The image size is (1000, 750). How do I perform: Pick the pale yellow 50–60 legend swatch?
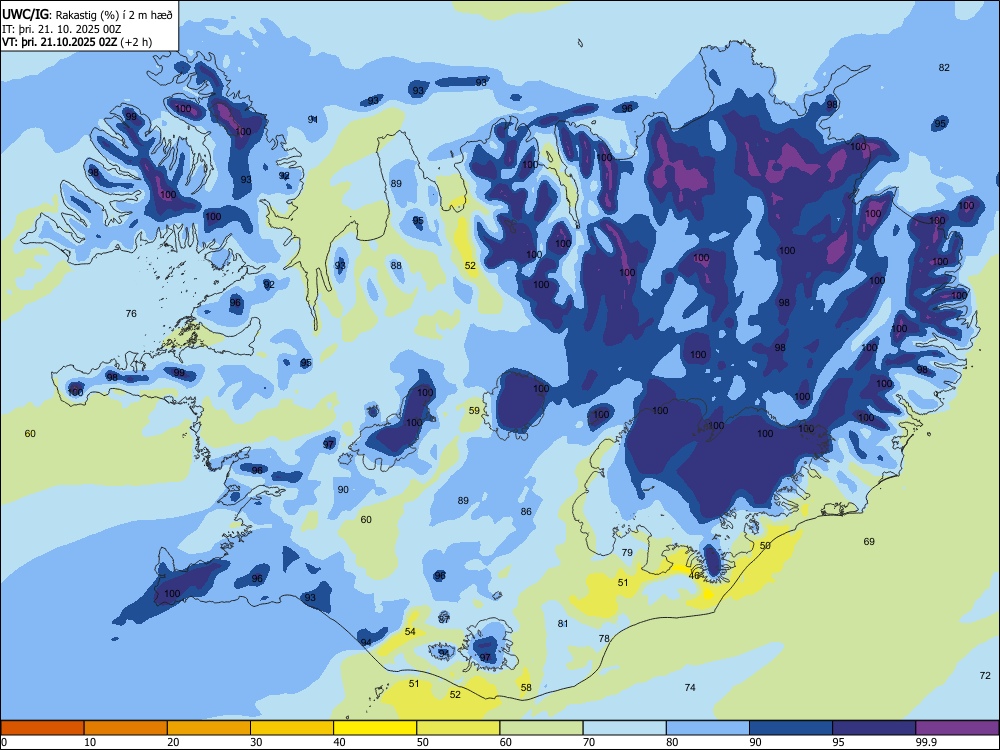coord(458,728)
